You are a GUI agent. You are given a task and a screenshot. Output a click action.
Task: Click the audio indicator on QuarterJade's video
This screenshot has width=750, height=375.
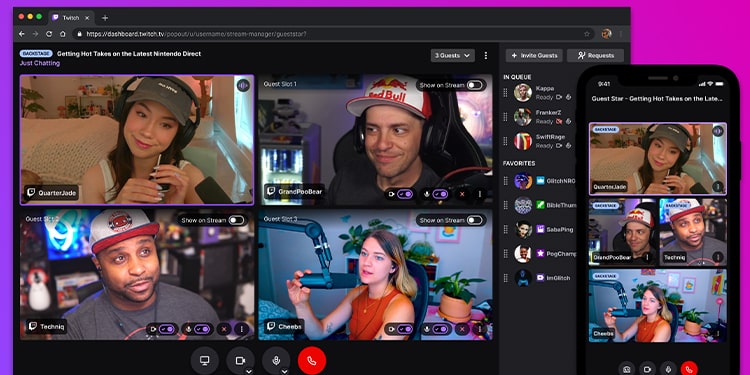click(x=243, y=85)
